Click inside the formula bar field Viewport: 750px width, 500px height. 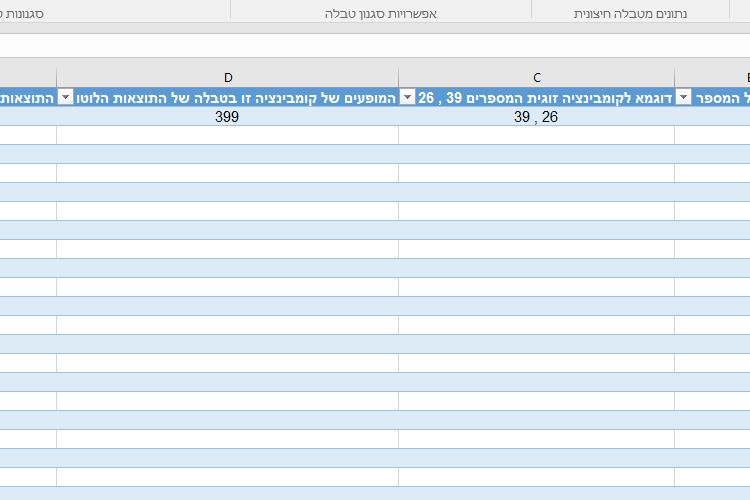(375, 46)
